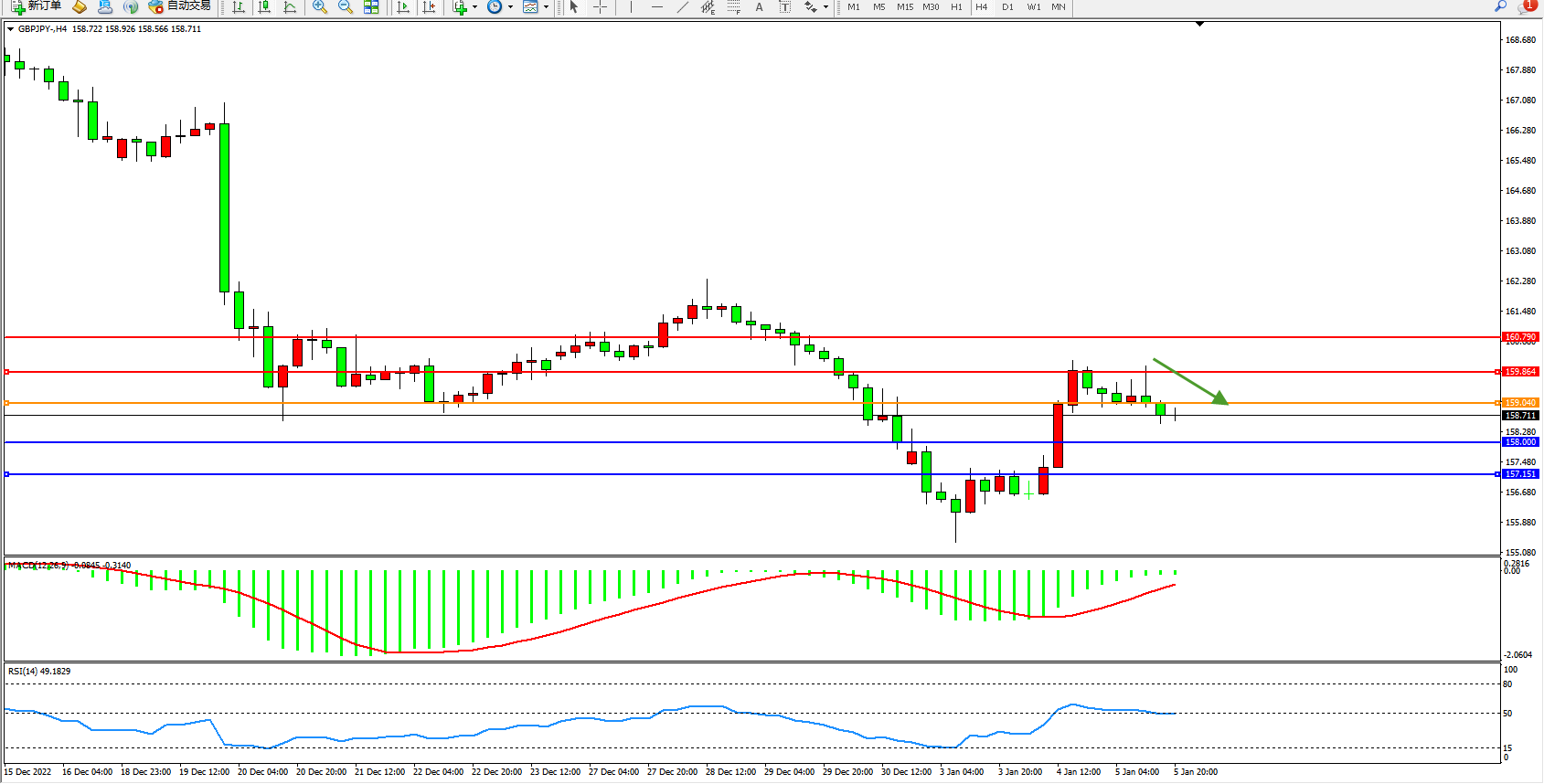Open the chat notifications bubble
Screen dimensions: 1544x784
pos(1526,7)
